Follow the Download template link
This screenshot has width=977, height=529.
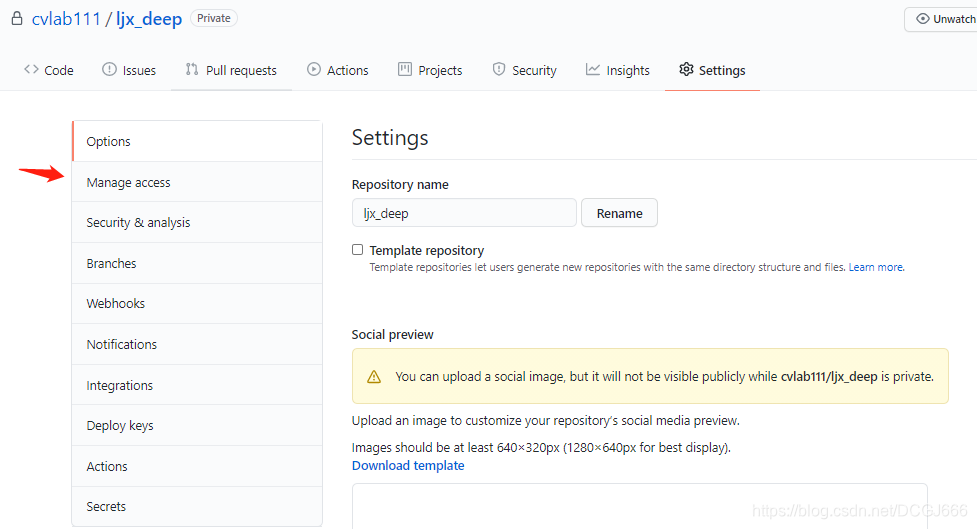coord(408,466)
